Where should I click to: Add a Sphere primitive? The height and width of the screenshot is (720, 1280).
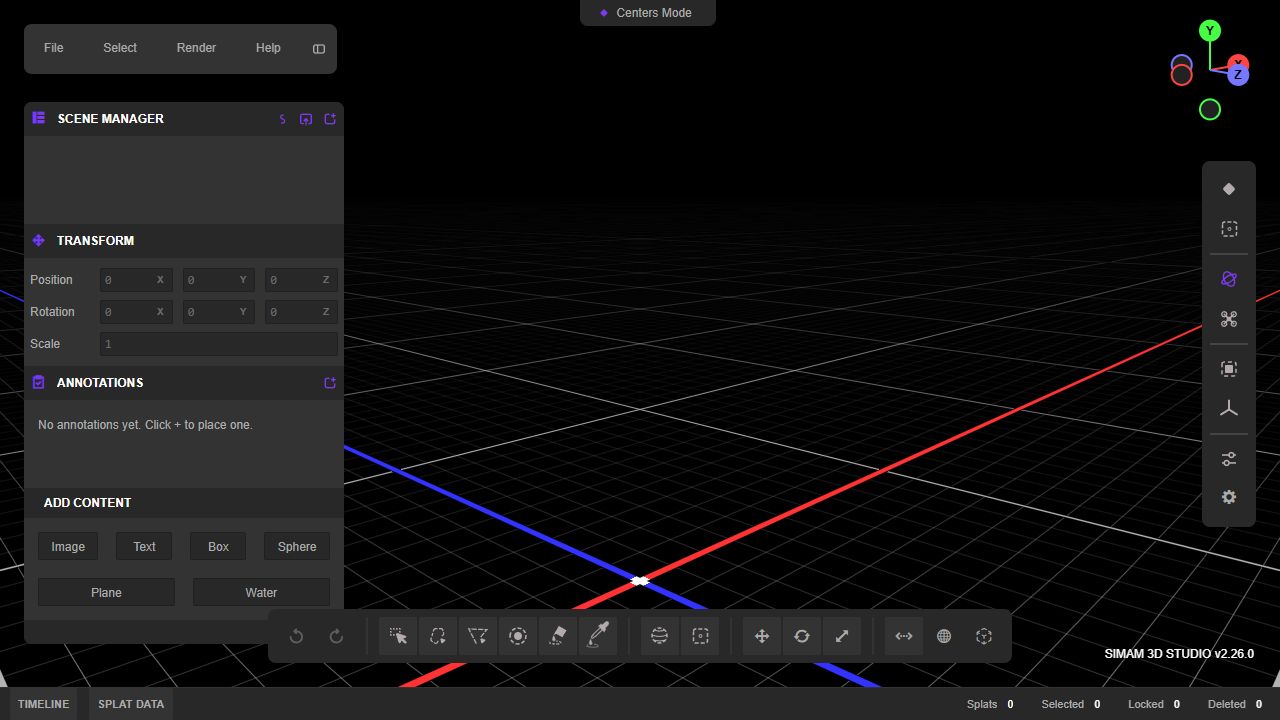(x=297, y=546)
